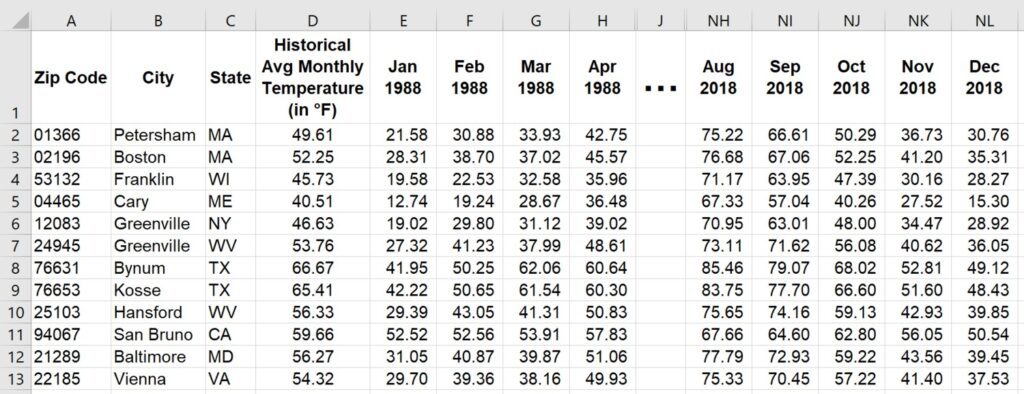Click value 66.67 for Bynum
Viewport: 1024px width, 394px height.
point(313,268)
